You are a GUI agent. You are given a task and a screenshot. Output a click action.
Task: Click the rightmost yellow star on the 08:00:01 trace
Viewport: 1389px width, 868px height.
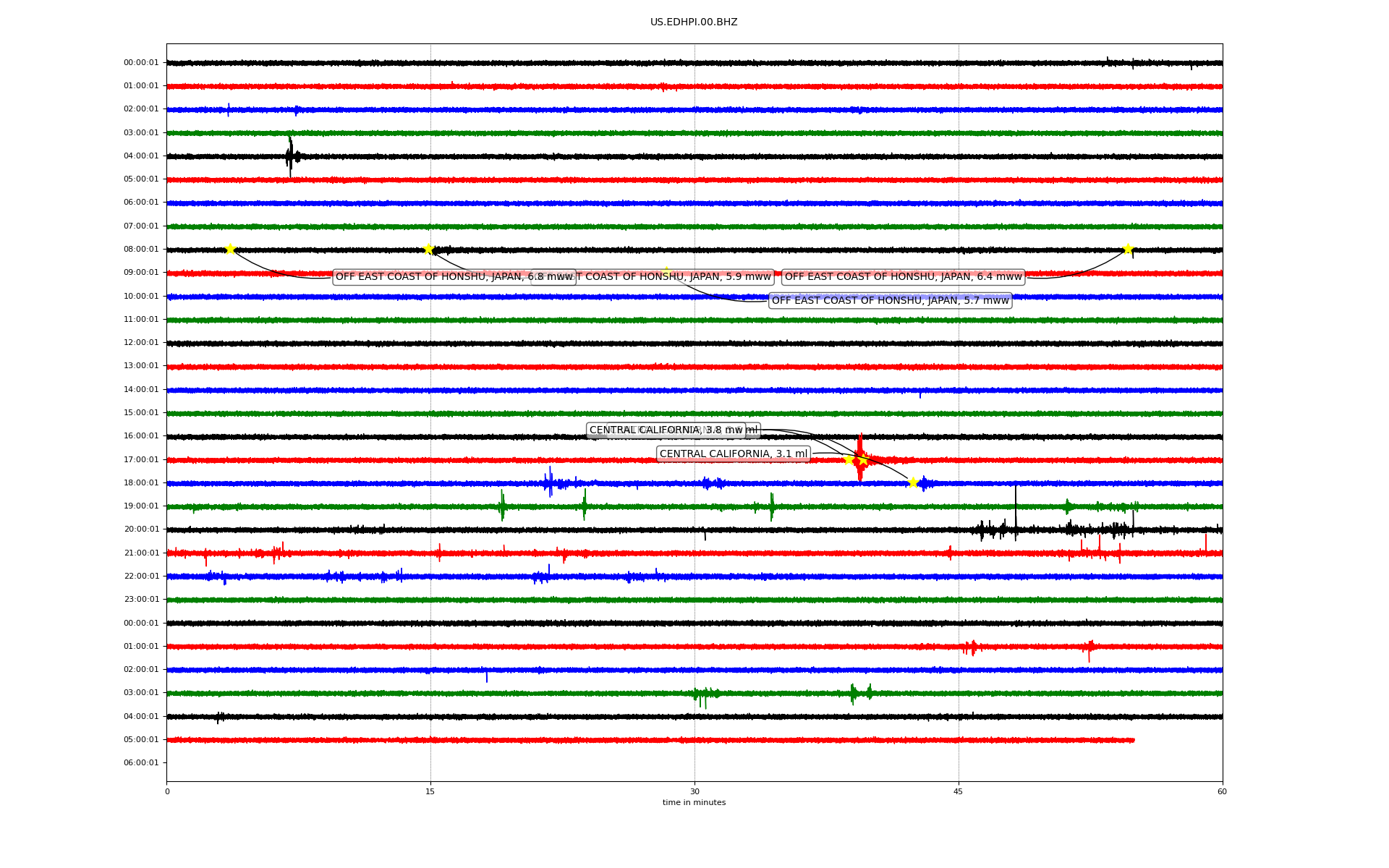click(1128, 249)
